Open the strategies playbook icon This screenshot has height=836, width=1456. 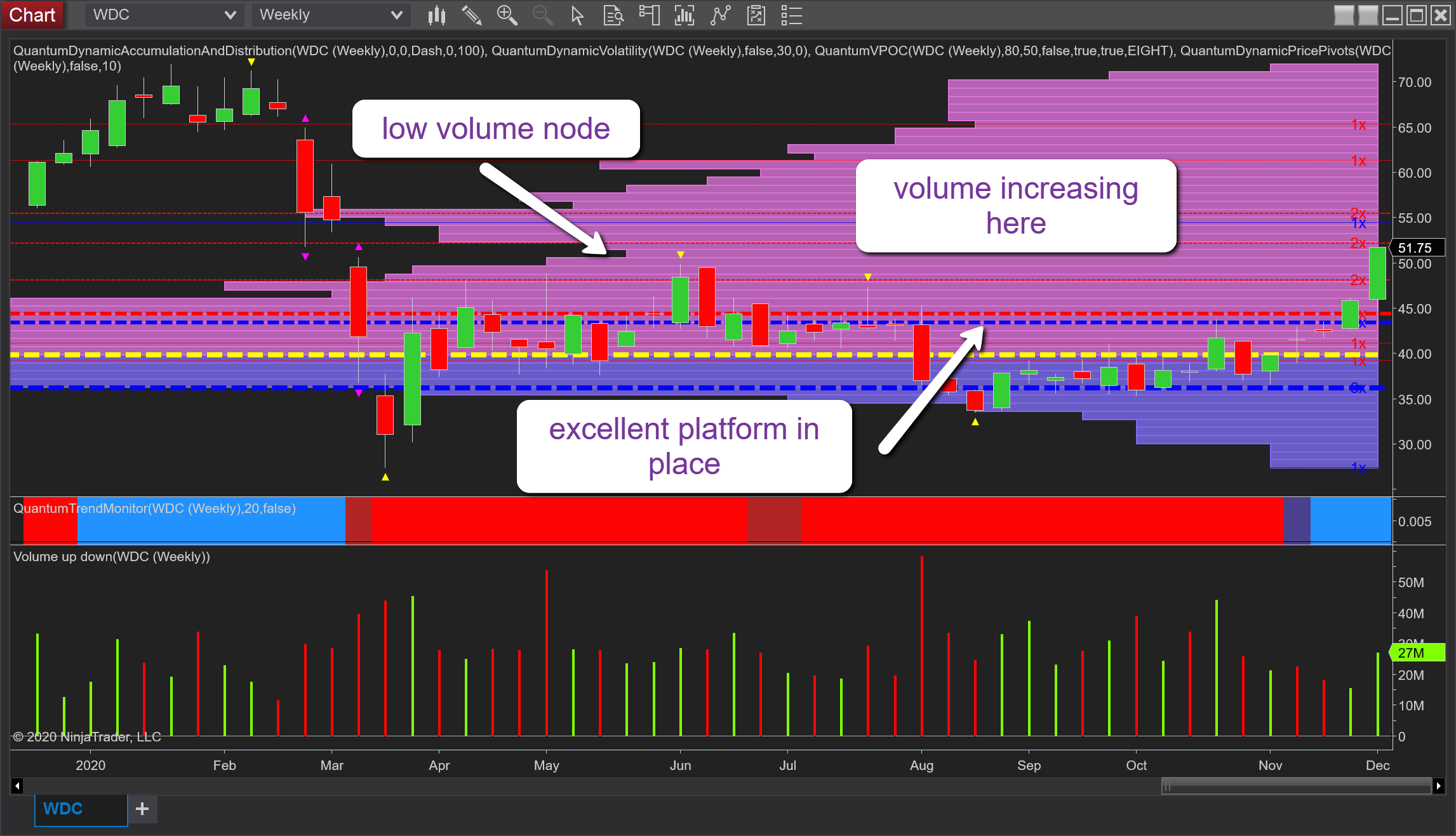[756, 15]
